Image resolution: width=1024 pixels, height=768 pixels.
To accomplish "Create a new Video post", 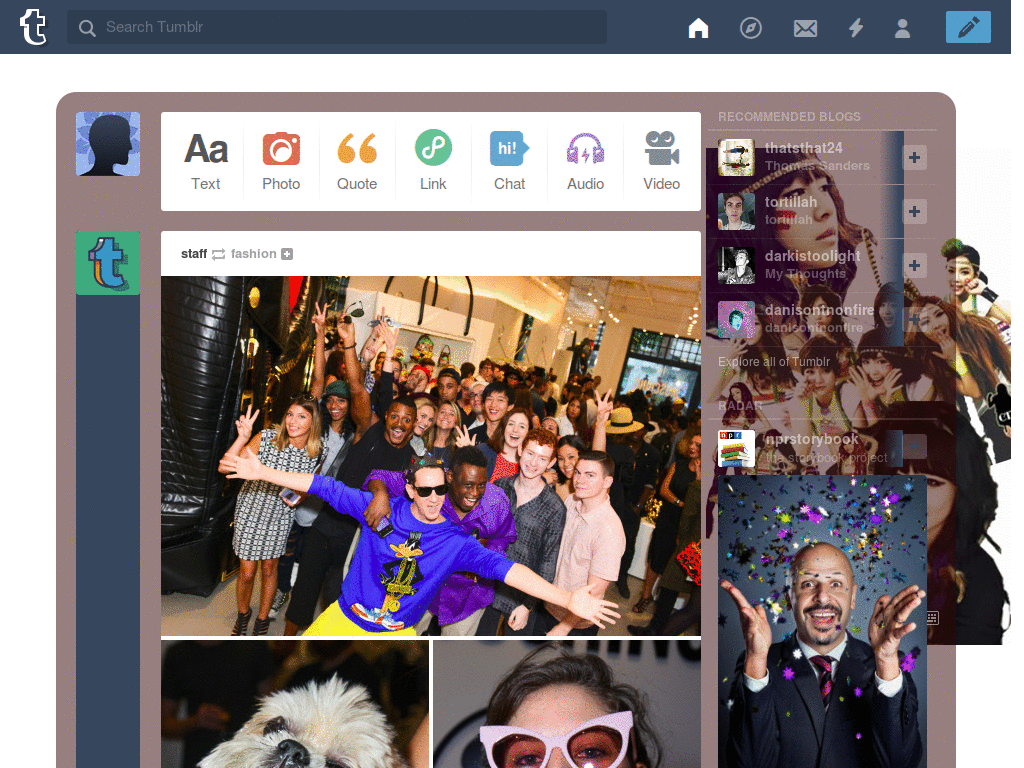I will click(x=662, y=161).
